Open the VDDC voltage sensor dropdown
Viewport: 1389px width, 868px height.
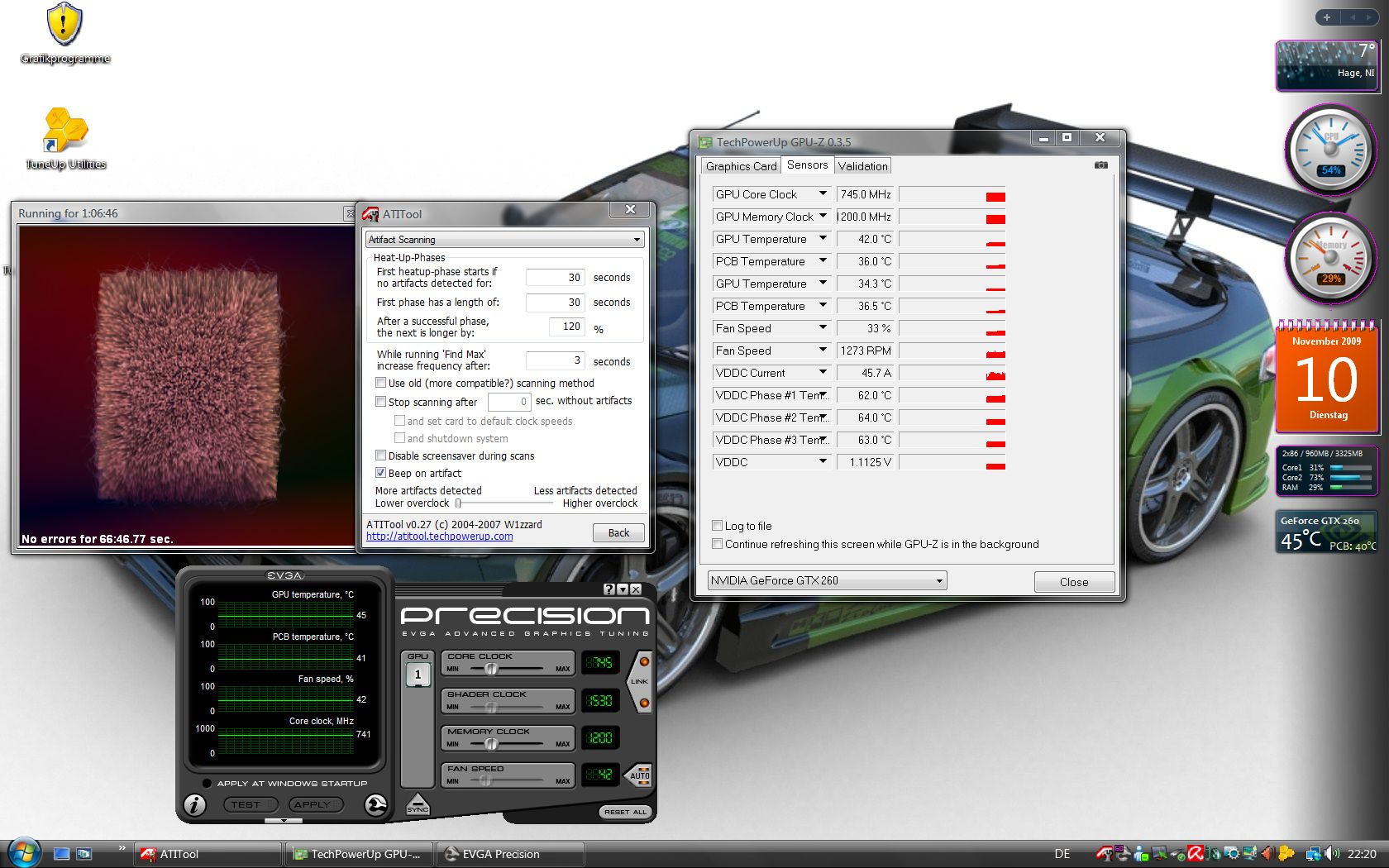click(x=823, y=461)
